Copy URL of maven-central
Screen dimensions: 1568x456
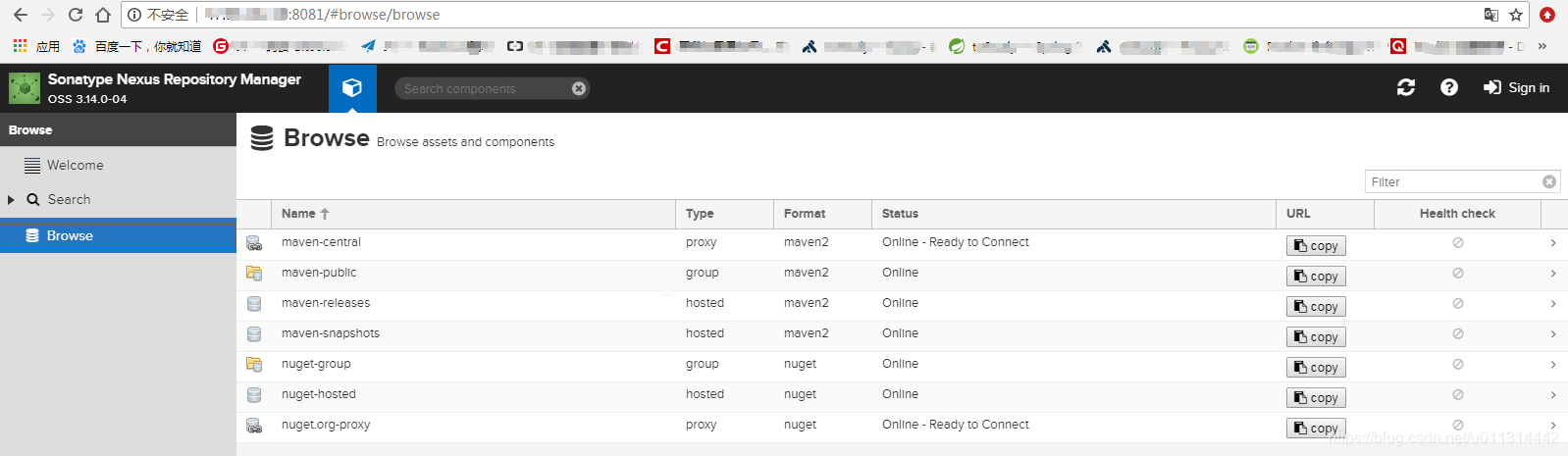pyautogui.click(x=1316, y=246)
